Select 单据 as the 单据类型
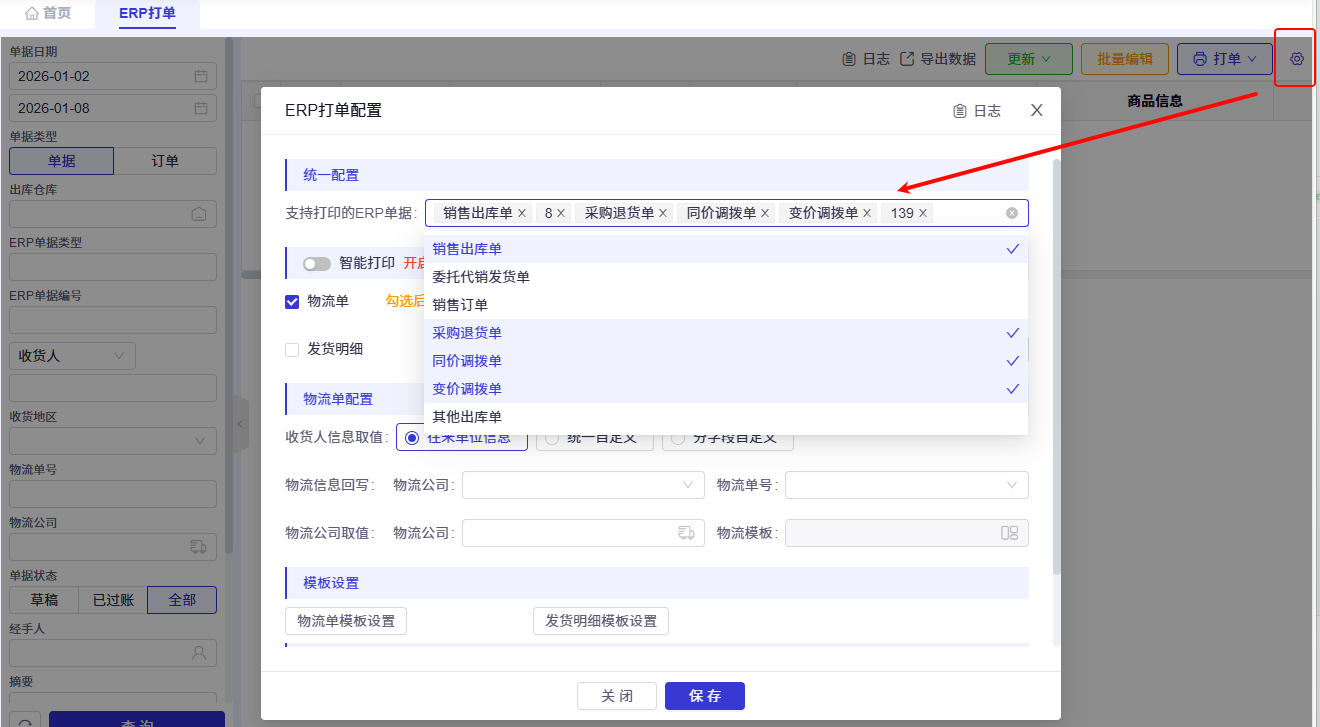The width and height of the screenshot is (1320, 727). (62, 161)
